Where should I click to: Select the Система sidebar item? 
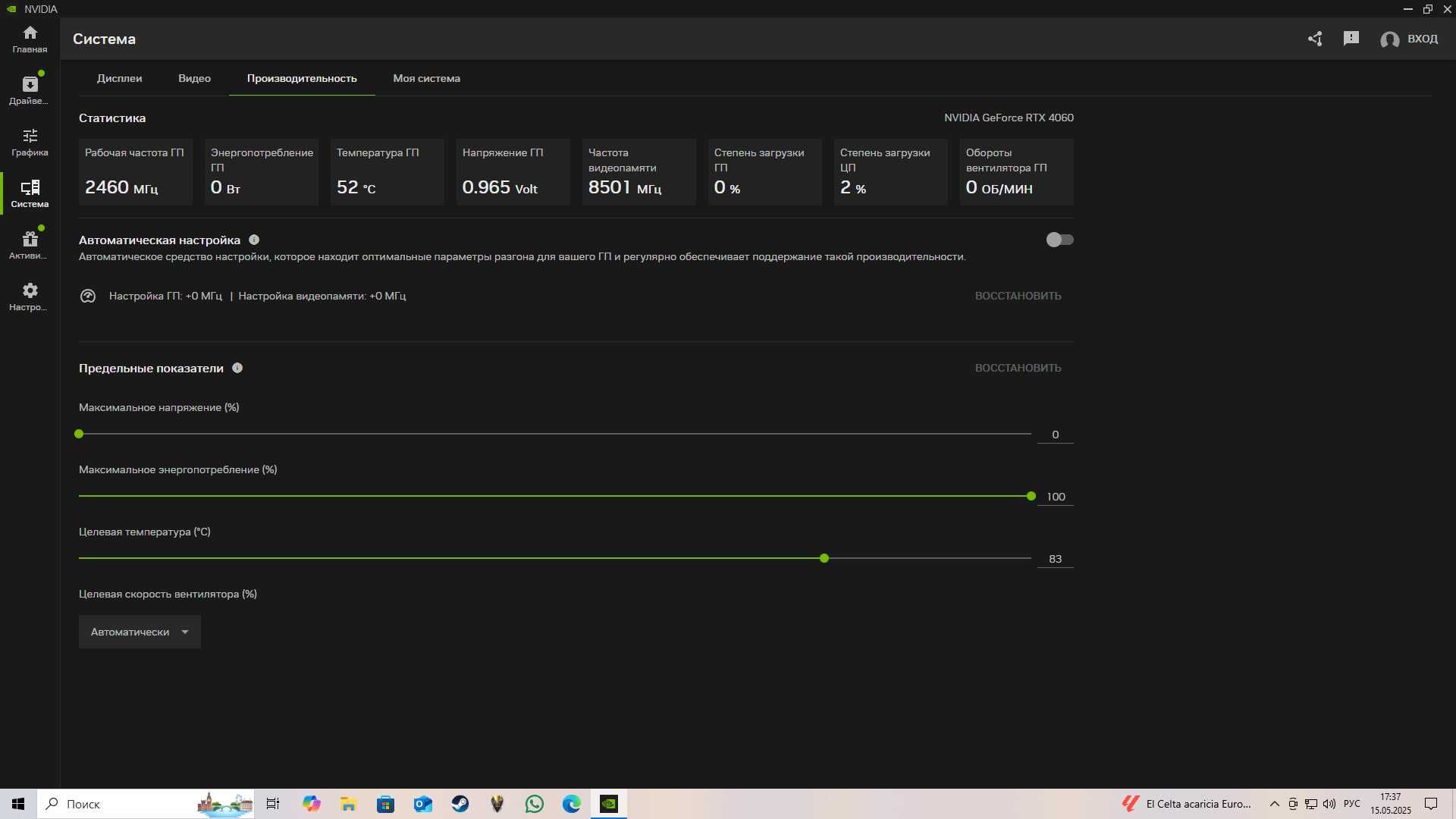coord(30,193)
